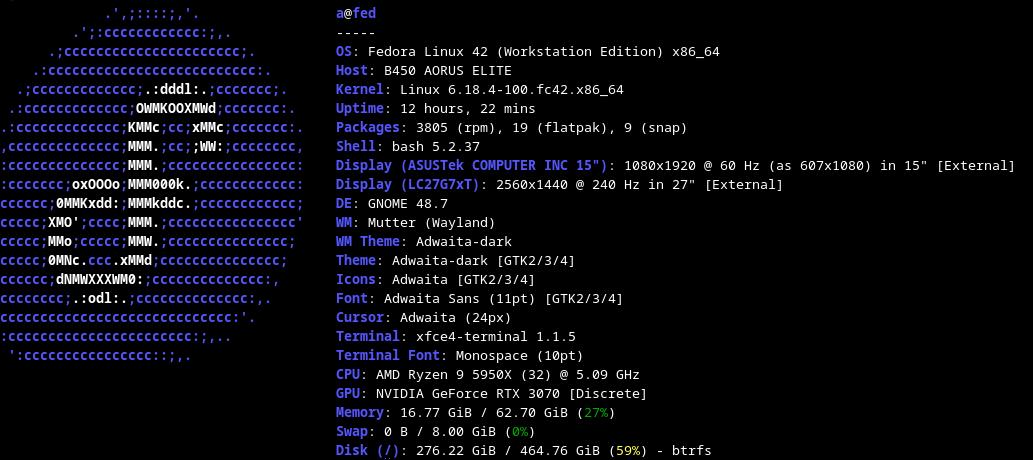The height and width of the screenshot is (460, 1033).
Task: Click the ASUSTek COMPUTER INC 15" display line
Action: [675, 165]
